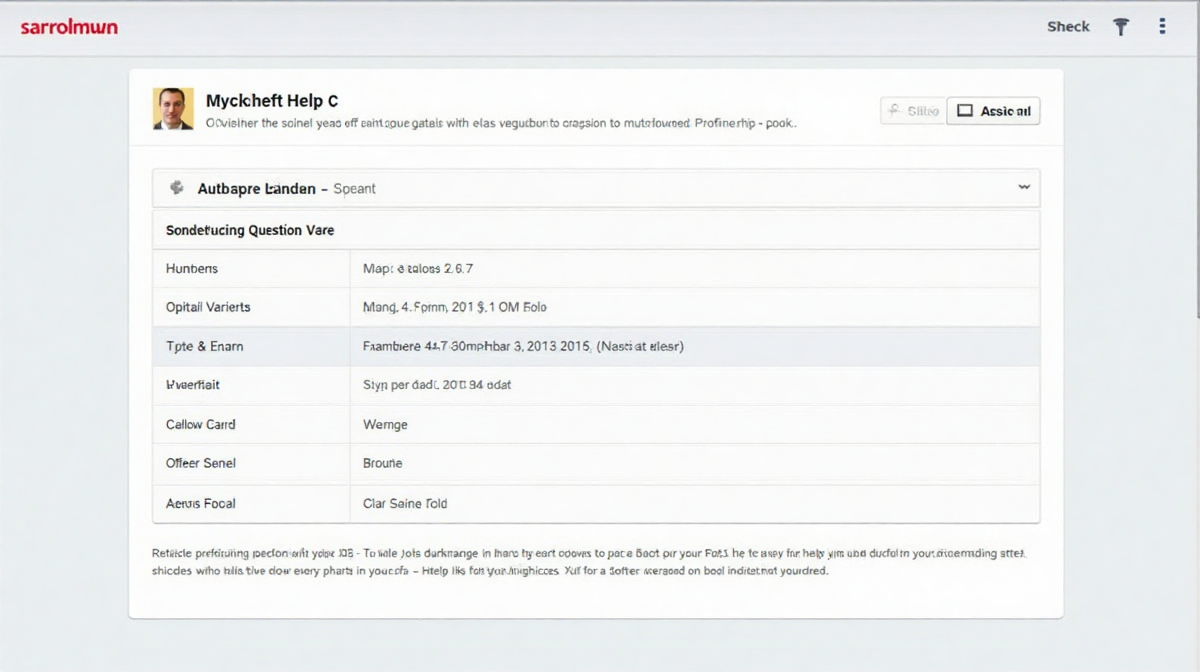1200x672 pixels.
Task: Open the three-dot more options menu
Action: click(1162, 27)
